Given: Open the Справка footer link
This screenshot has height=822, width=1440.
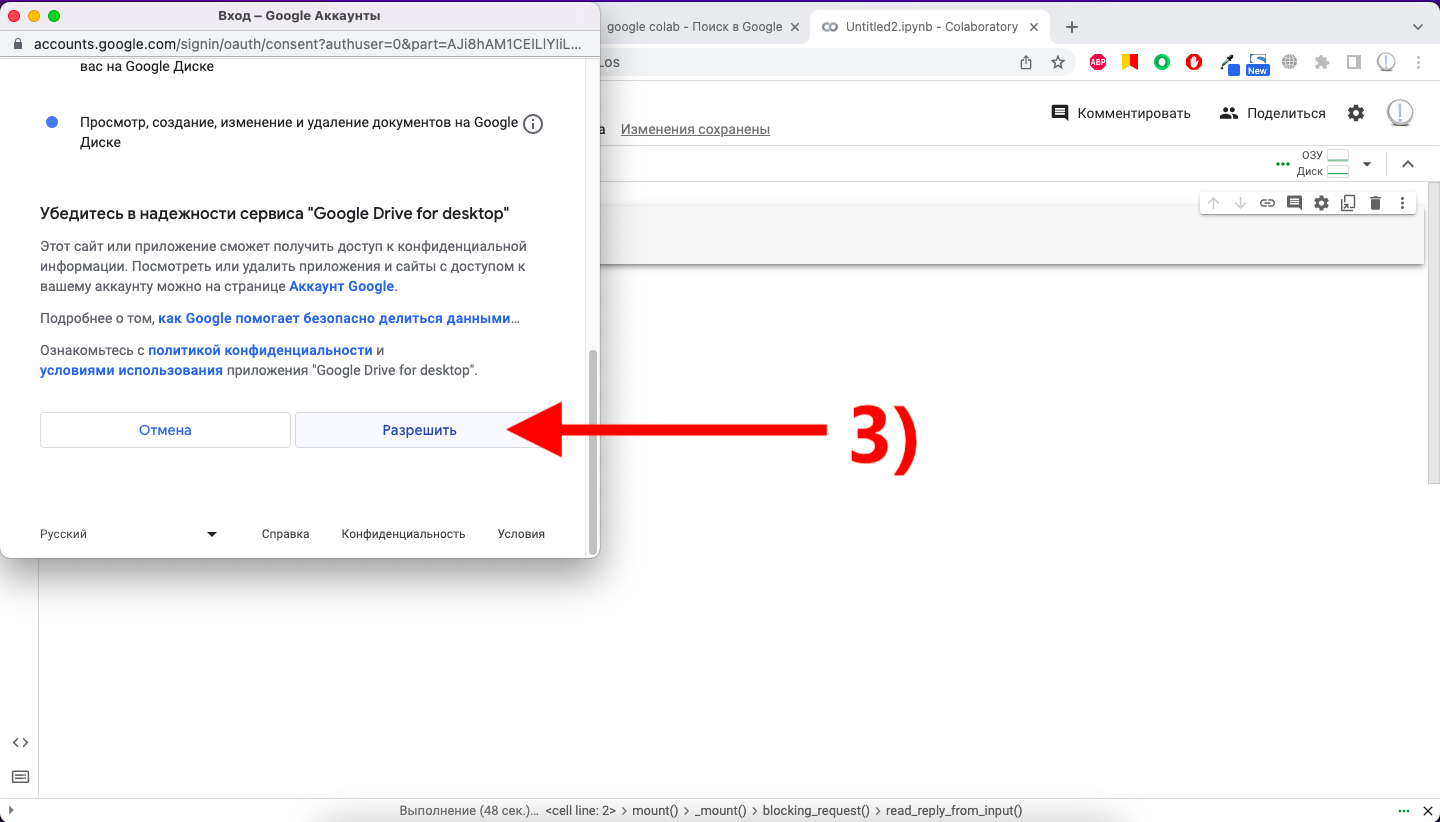Looking at the screenshot, I should point(285,534).
